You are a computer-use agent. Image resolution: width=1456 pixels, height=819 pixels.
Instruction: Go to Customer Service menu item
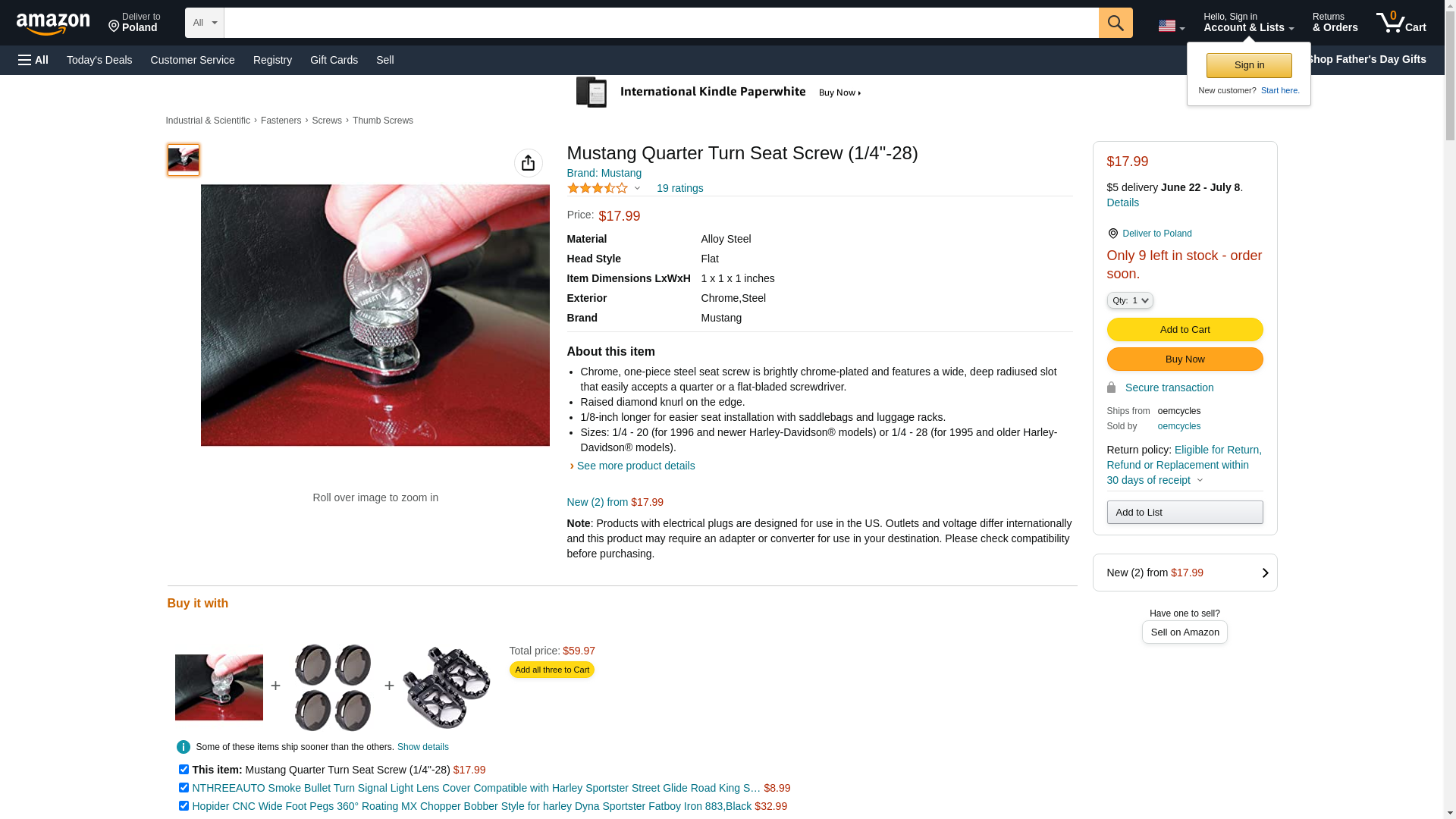tap(193, 60)
